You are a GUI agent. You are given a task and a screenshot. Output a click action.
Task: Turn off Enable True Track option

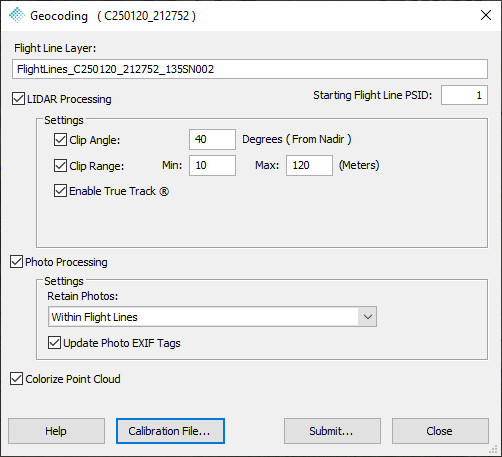(x=60, y=191)
